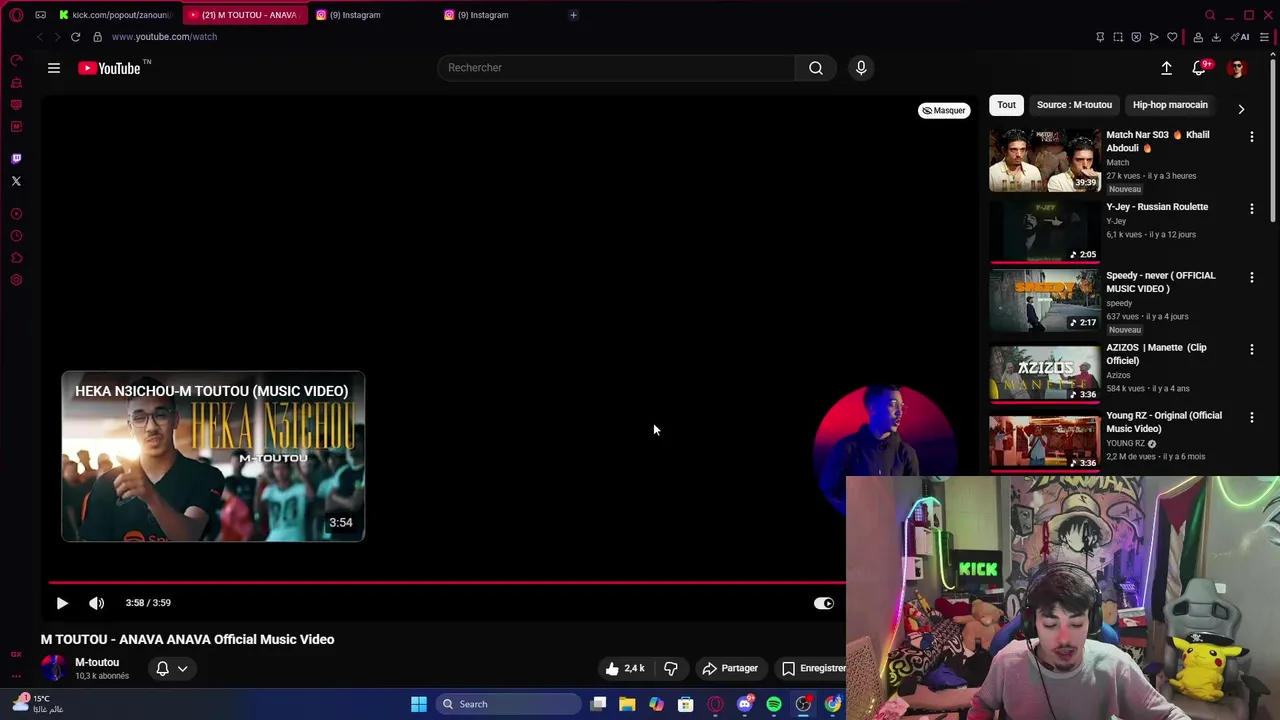This screenshot has height=720, width=1280.
Task: Open Spotify from the Windows taskbar
Action: (774, 704)
